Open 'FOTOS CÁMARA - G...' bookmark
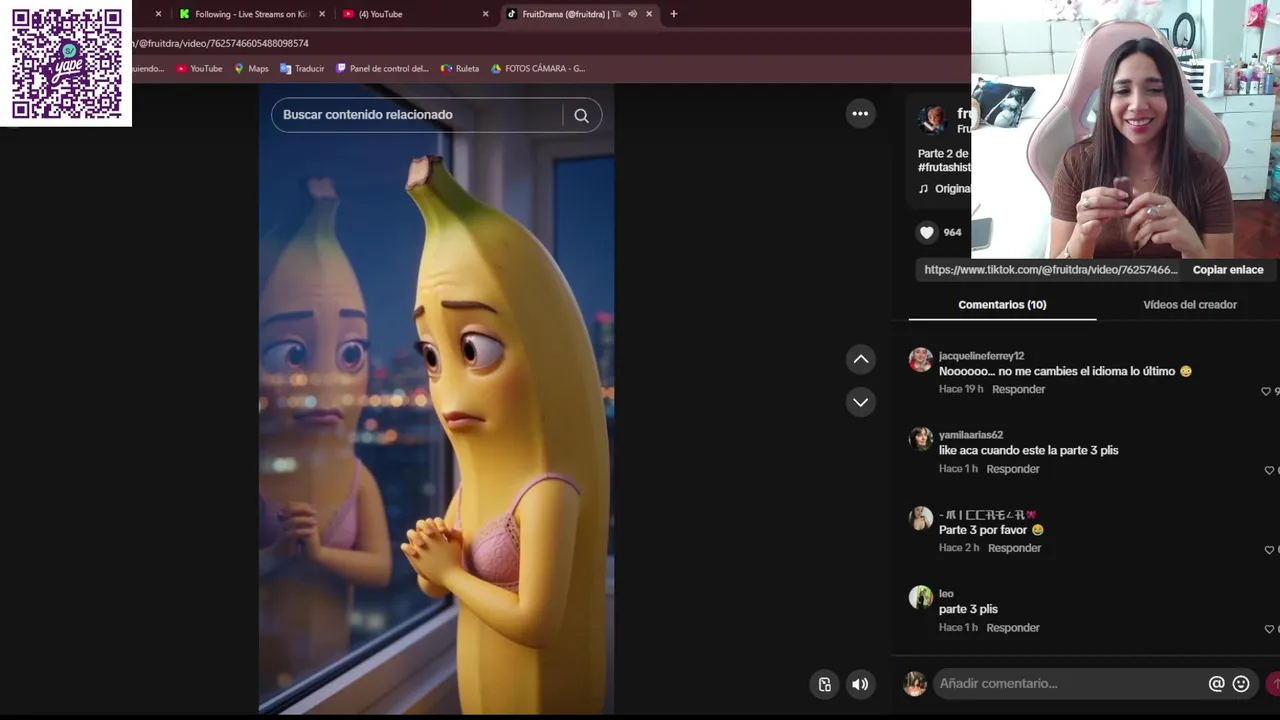 pyautogui.click(x=538, y=69)
